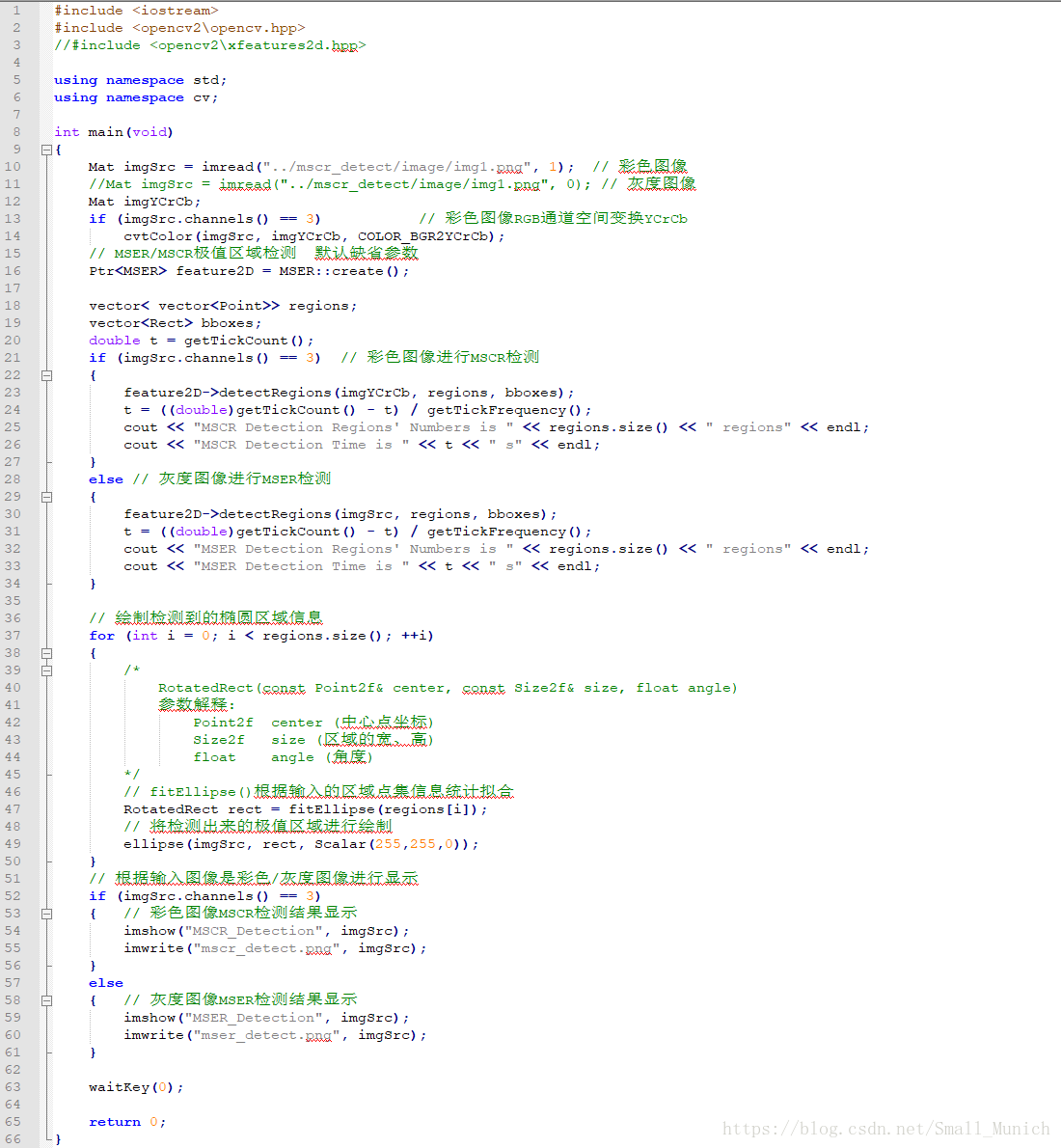This screenshot has height=1148, width=1061.
Task: Click the 'return 0;' statement
Action: [127, 1122]
